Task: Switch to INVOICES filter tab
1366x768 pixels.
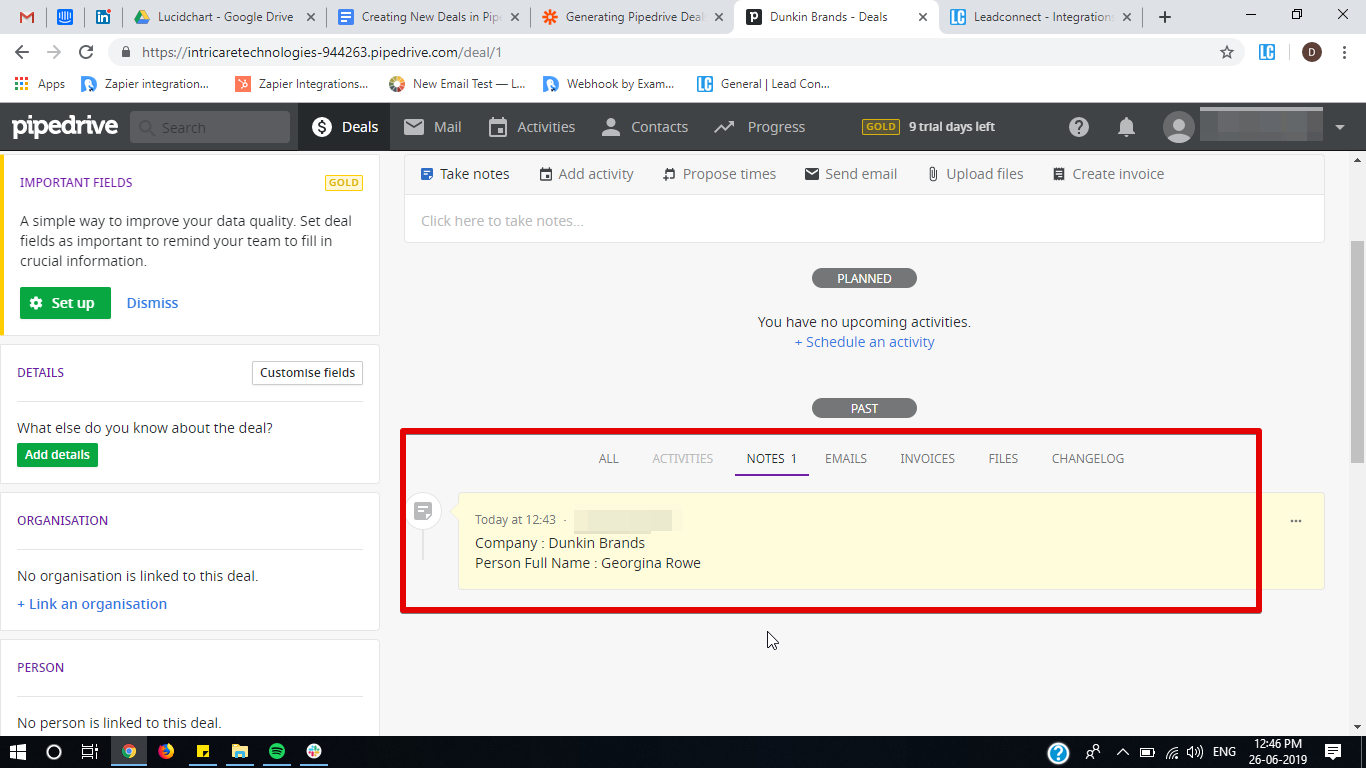Action: point(927,459)
